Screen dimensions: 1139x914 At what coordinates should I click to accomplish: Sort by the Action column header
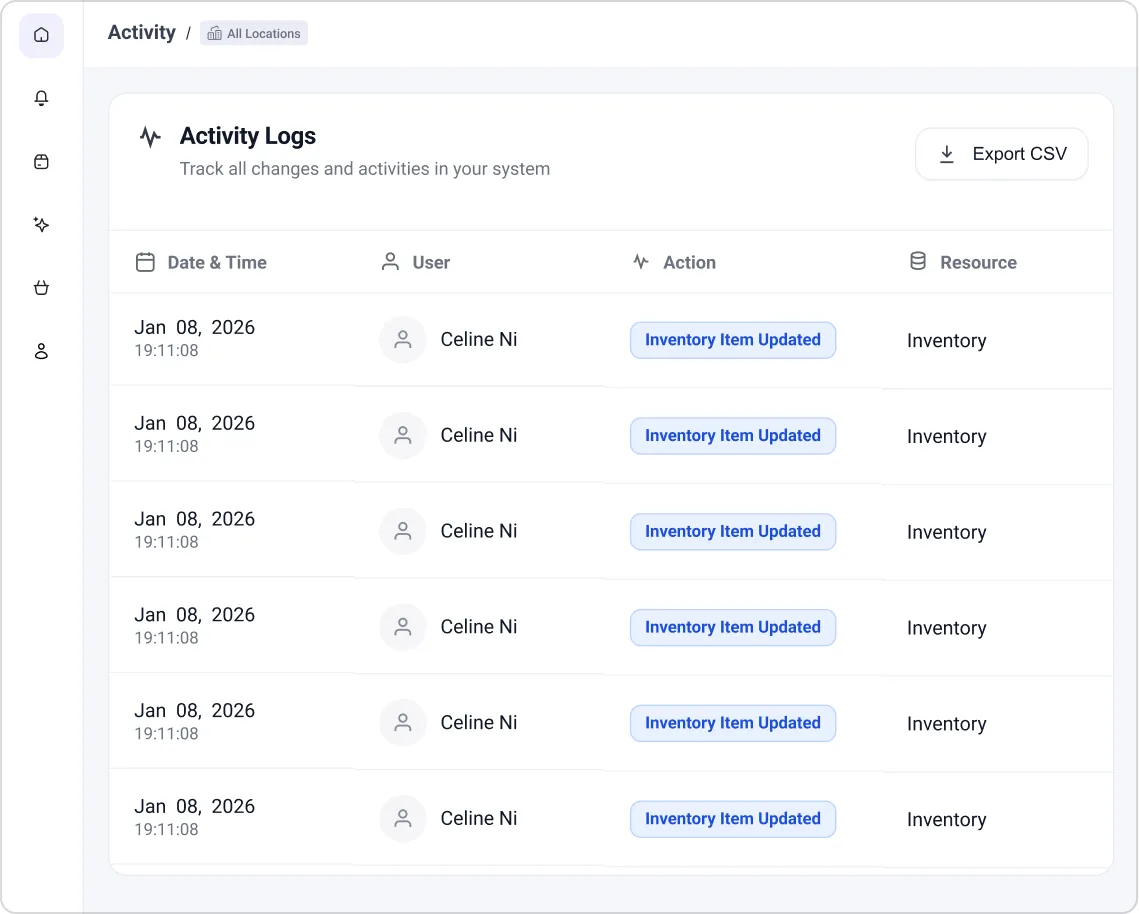689,263
